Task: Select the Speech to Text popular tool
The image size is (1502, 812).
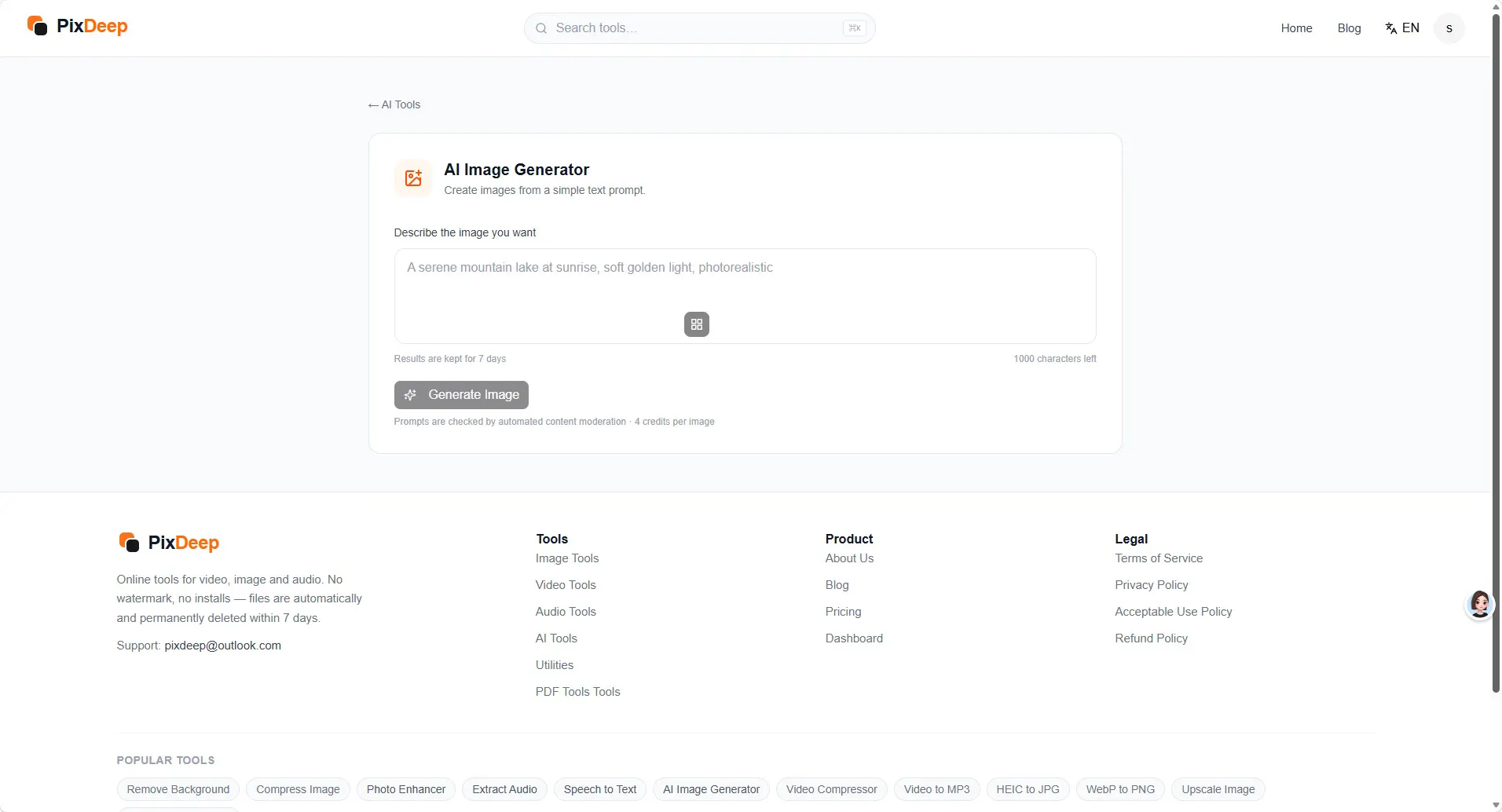Action: click(600, 789)
